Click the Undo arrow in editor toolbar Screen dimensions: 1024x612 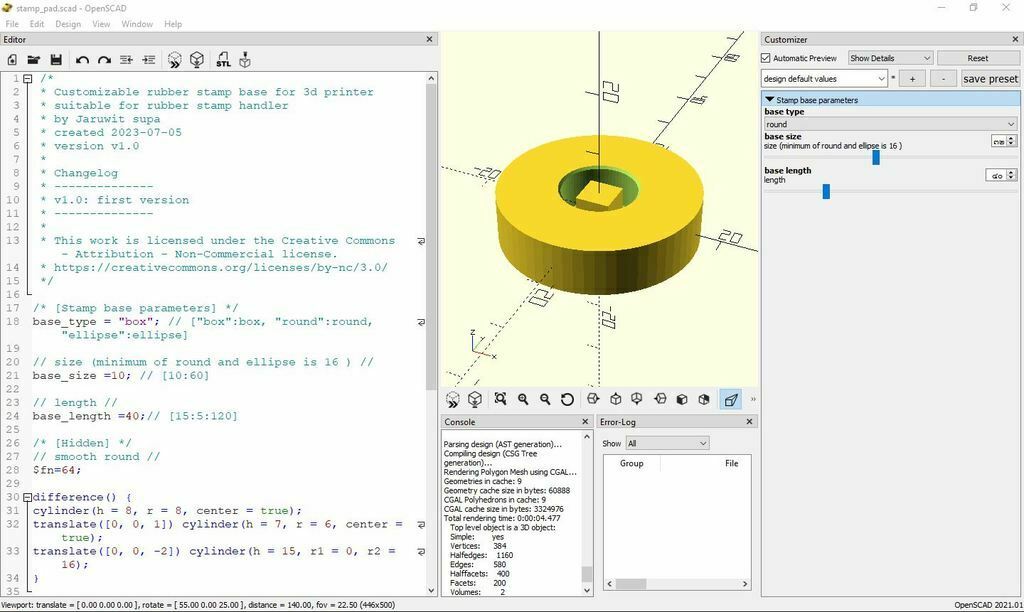click(82, 60)
